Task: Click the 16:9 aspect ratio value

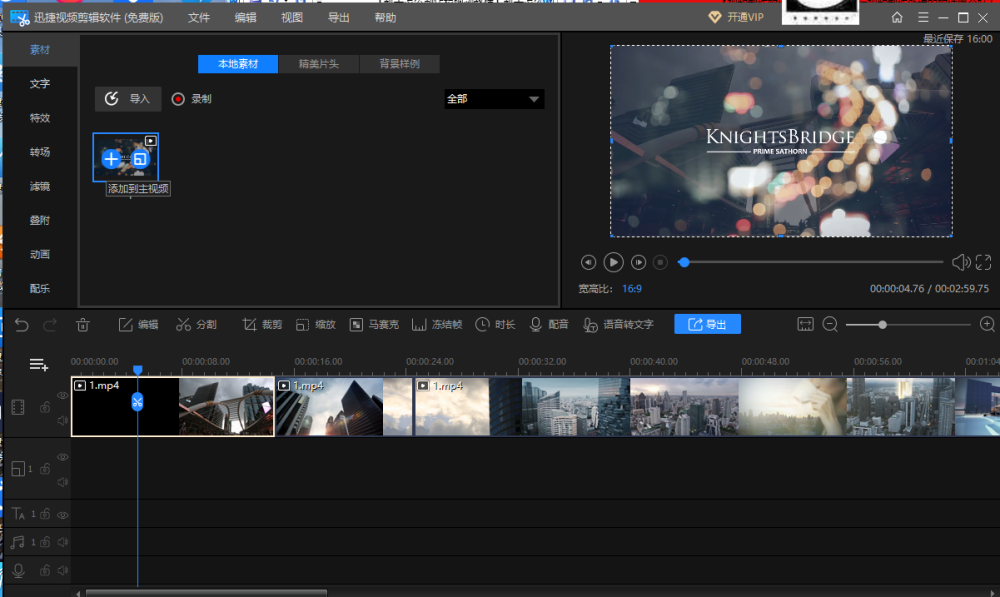Action: click(631, 289)
